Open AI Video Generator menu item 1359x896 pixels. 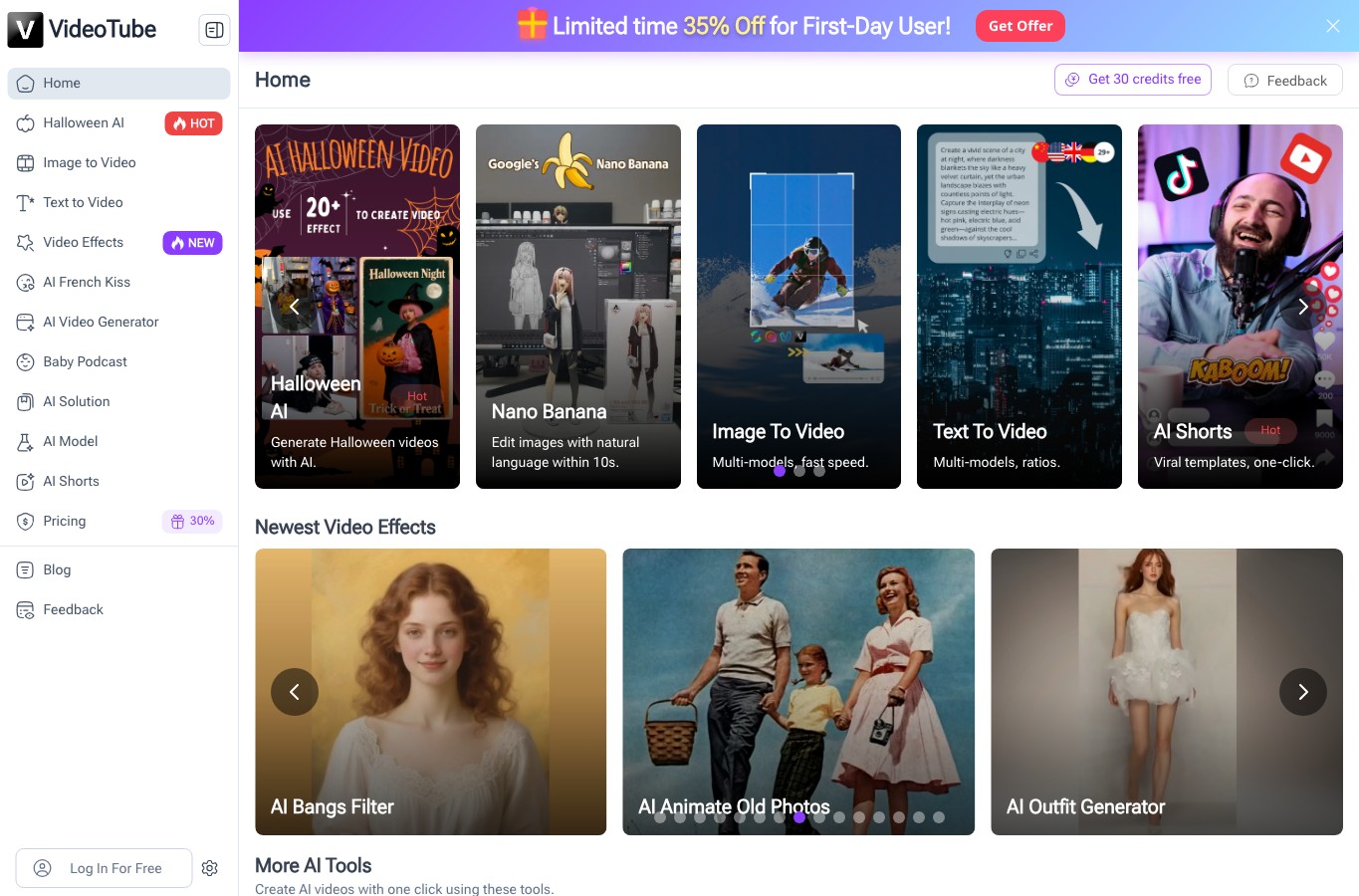pyautogui.click(x=119, y=323)
